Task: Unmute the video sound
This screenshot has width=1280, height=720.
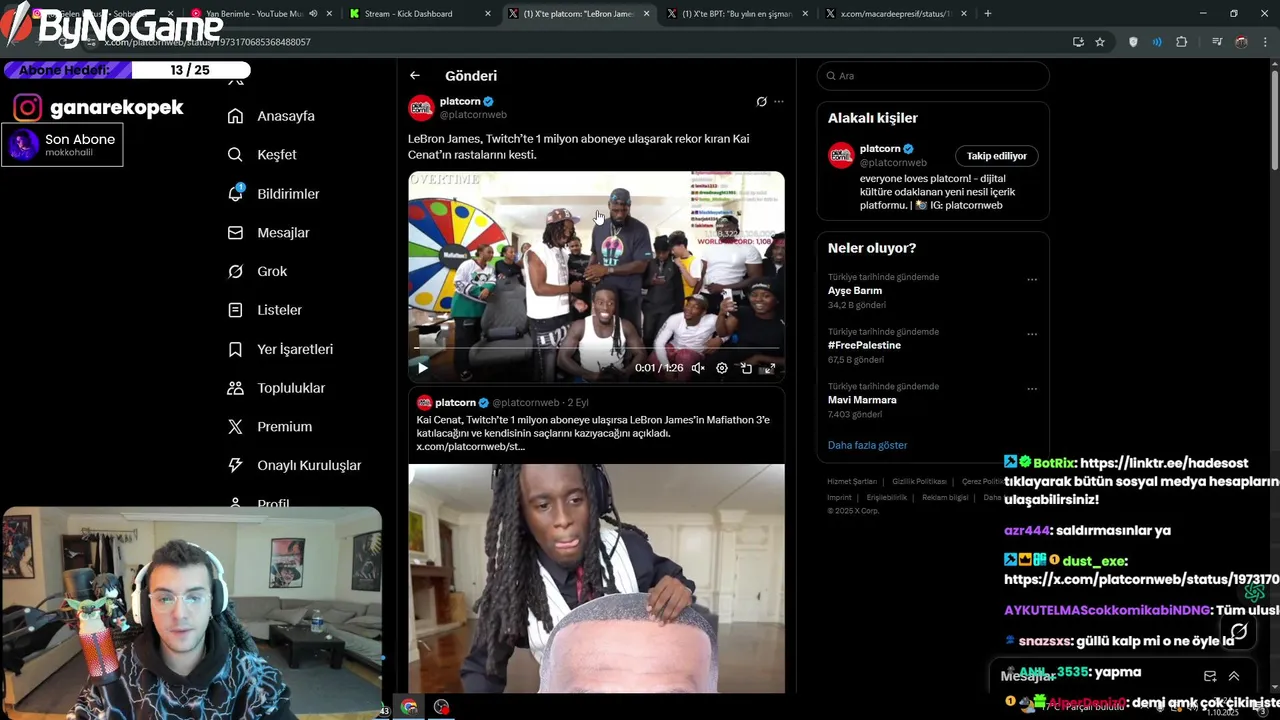Action: pos(698,368)
